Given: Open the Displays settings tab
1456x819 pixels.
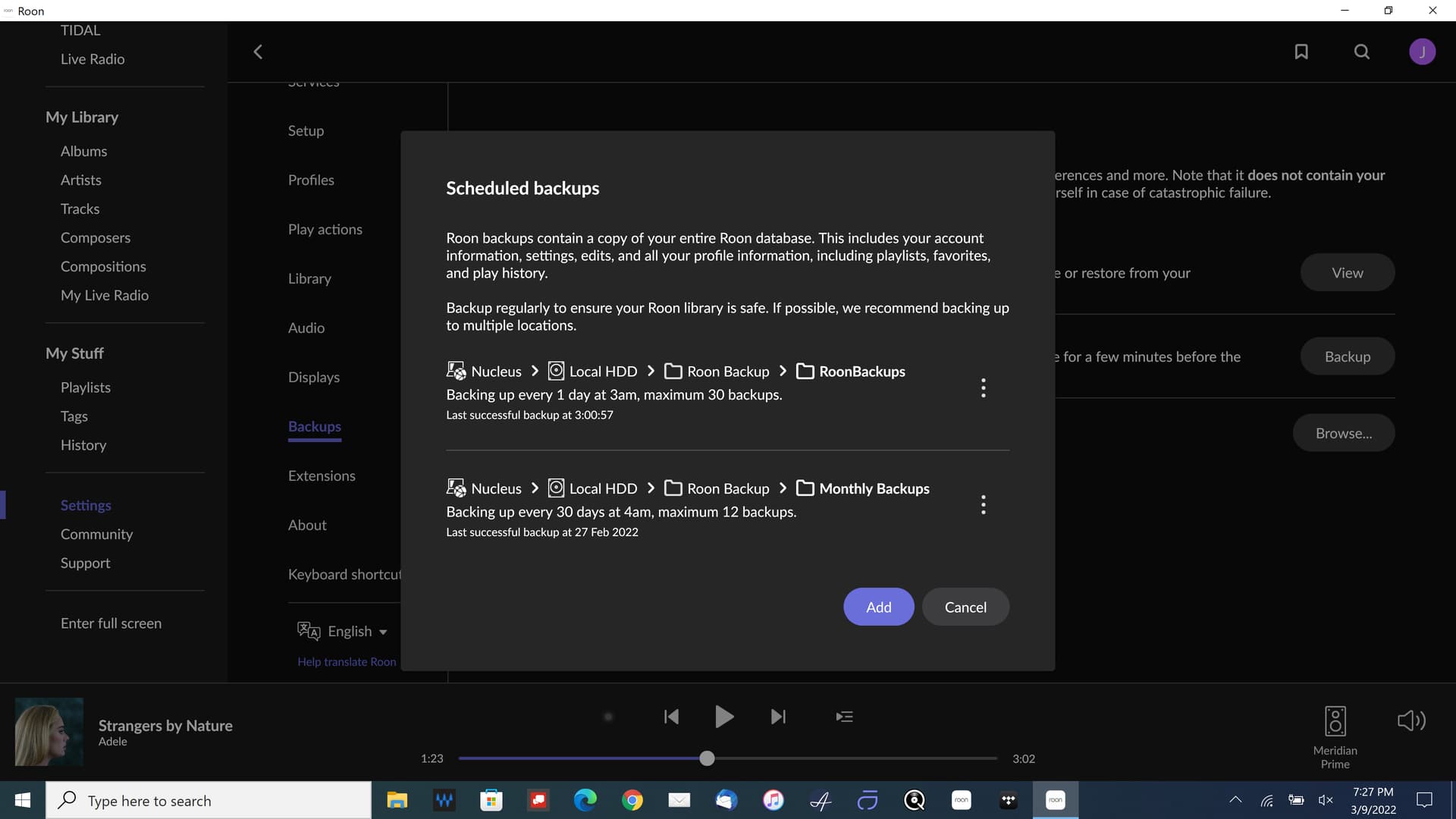Looking at the screenshot, I should 313,377.
